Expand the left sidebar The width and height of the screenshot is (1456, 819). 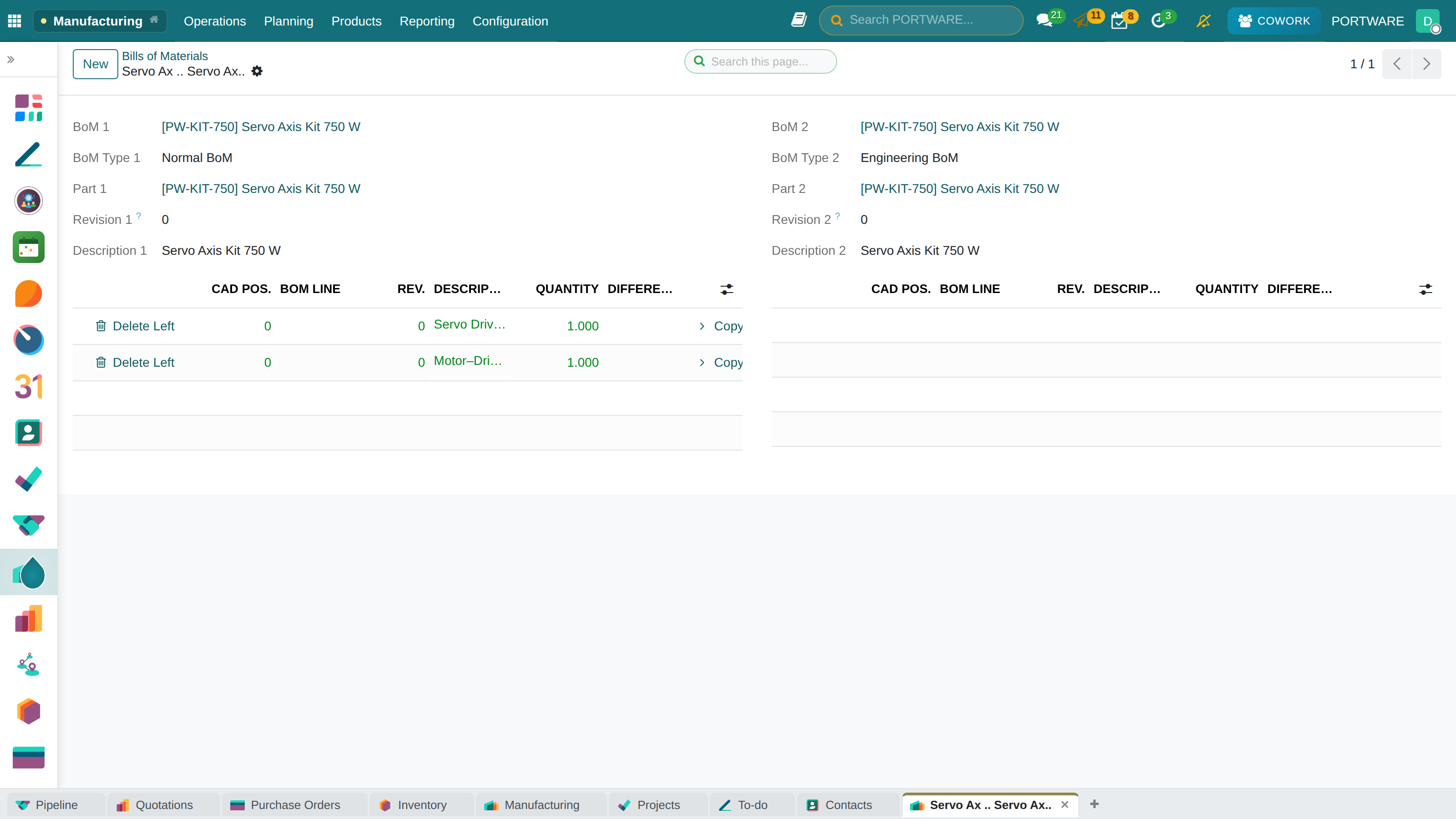tap(11, 59)
